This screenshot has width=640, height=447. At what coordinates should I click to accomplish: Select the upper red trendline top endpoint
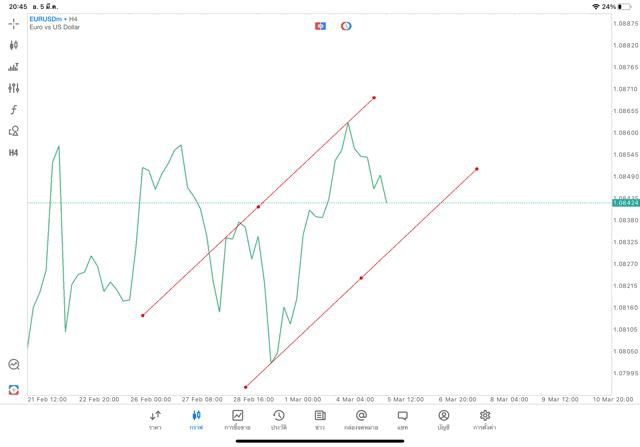[374, 98]
